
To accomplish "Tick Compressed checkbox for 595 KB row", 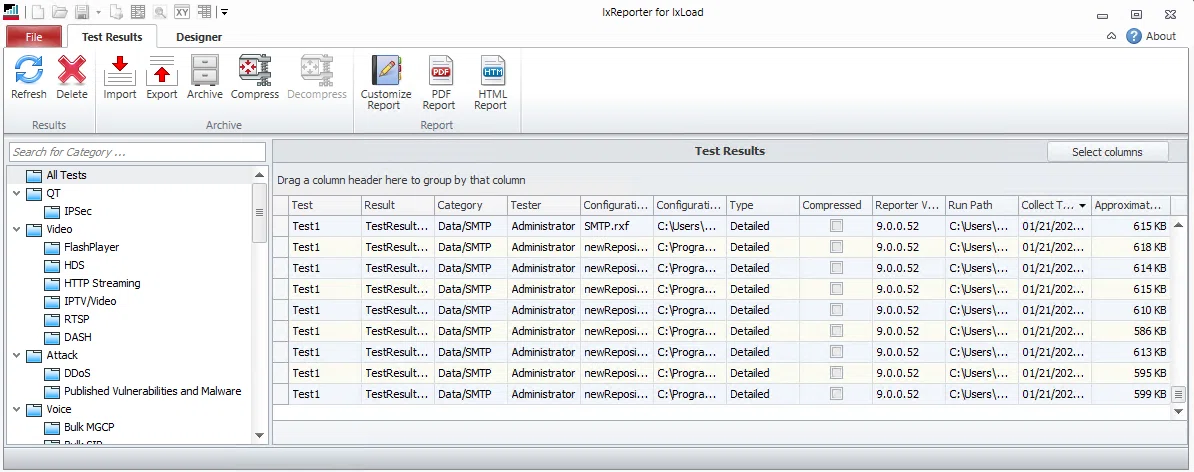I will coord(836,373).
